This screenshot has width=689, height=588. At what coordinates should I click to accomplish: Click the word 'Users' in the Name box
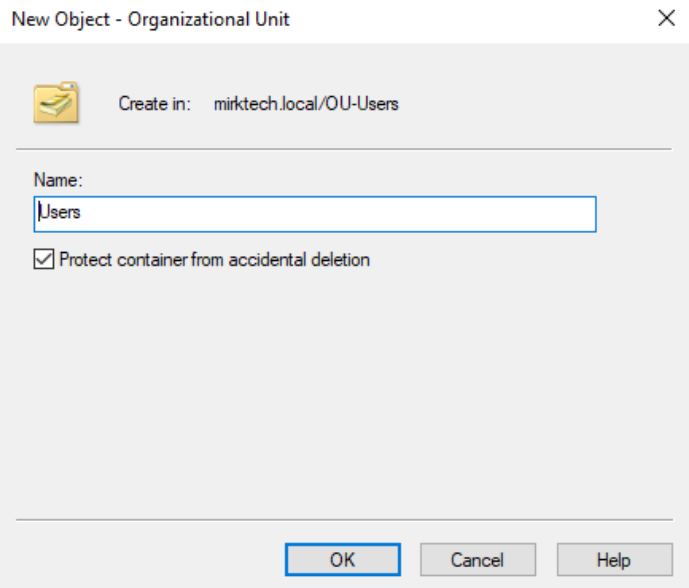(x=59, y=214)
